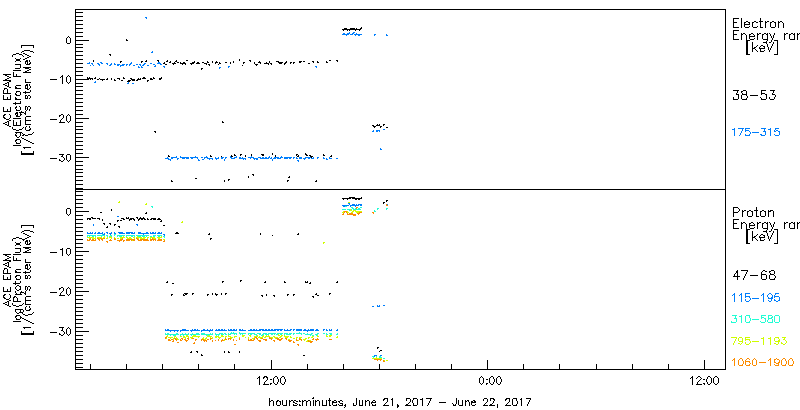Click the 175-315 blue electron legend label
The image size is (800, 410).
(756, 133)
